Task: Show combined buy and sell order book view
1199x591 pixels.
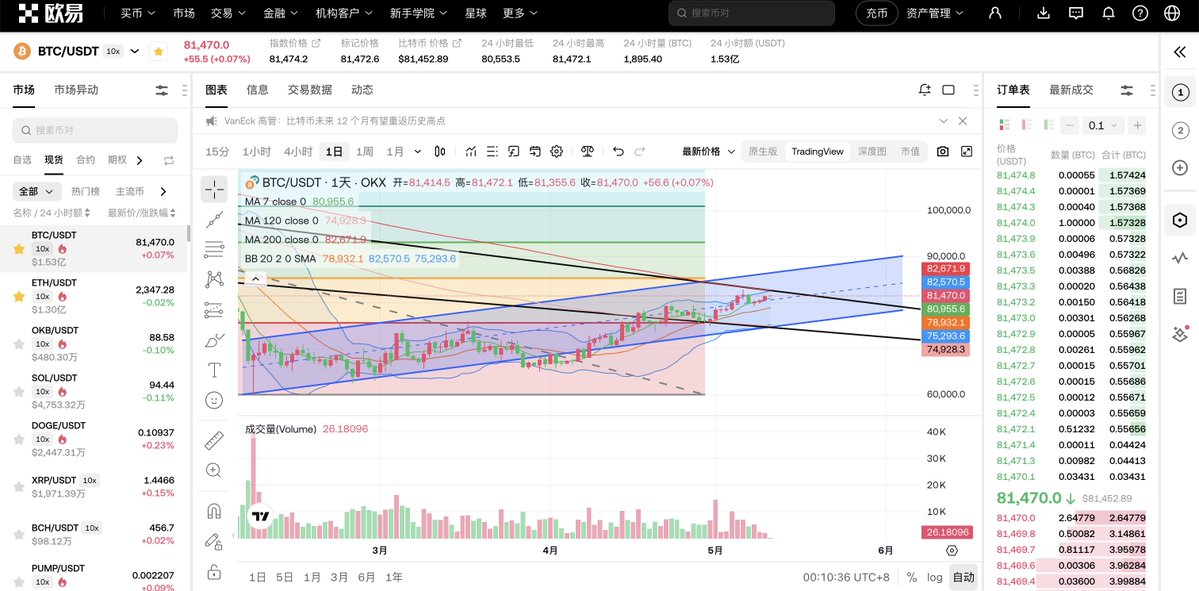Action: point(1004,125)
